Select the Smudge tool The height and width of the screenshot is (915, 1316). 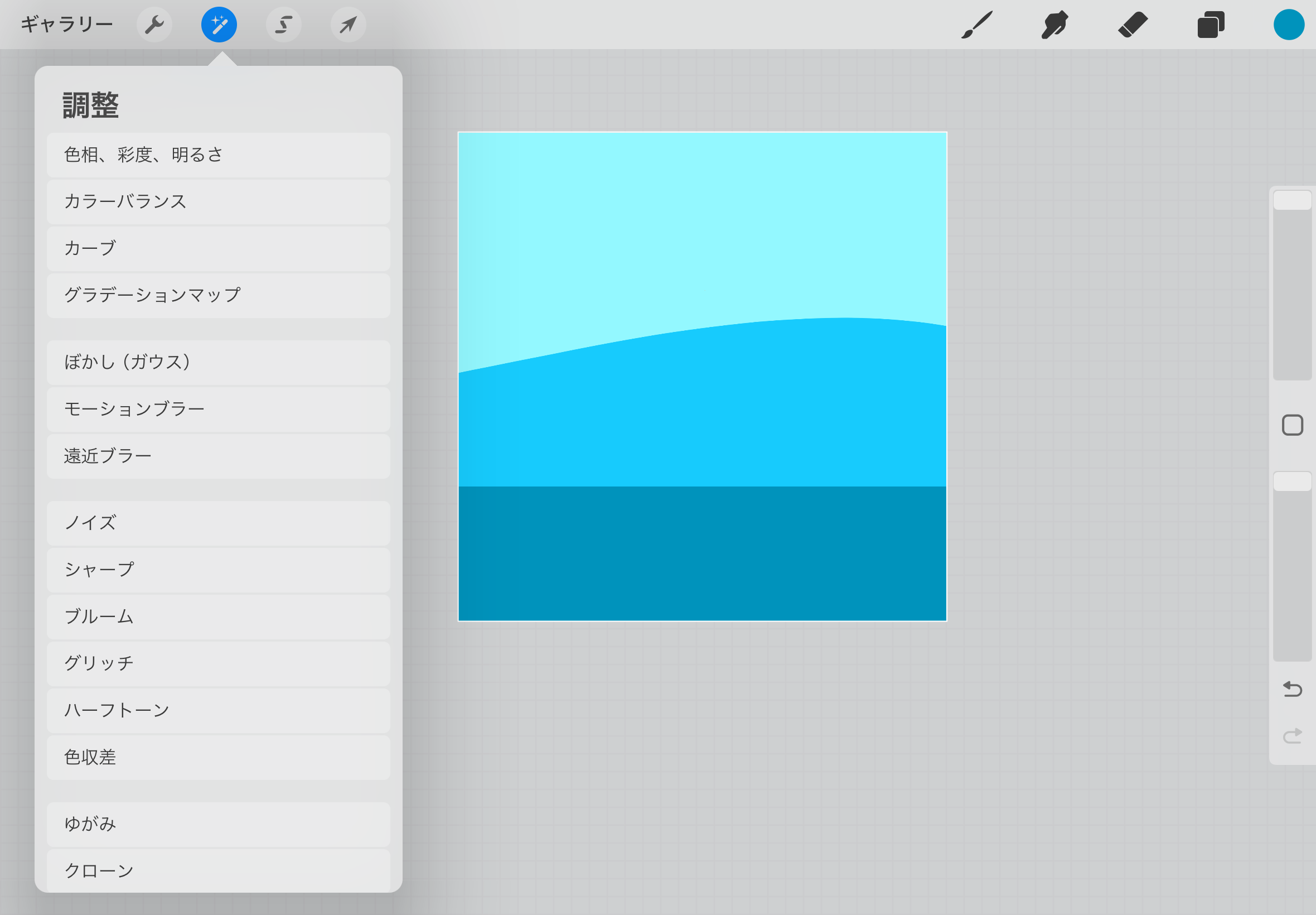click(x=1054, y=25)
